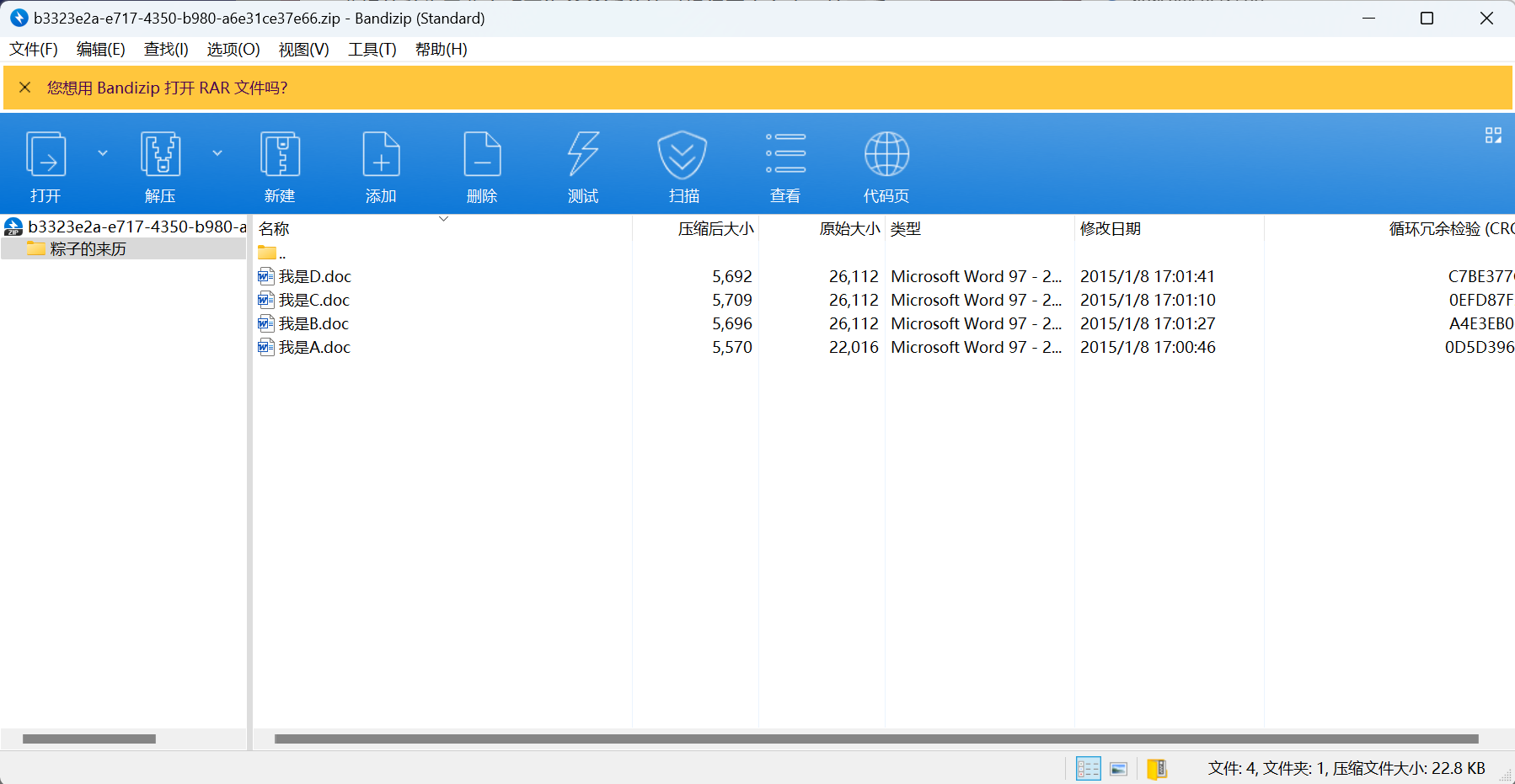Click the Word icon of 我是A.doc
Image resolution: width=1515 pixels, height=784 pixels.
pos(266,347)
